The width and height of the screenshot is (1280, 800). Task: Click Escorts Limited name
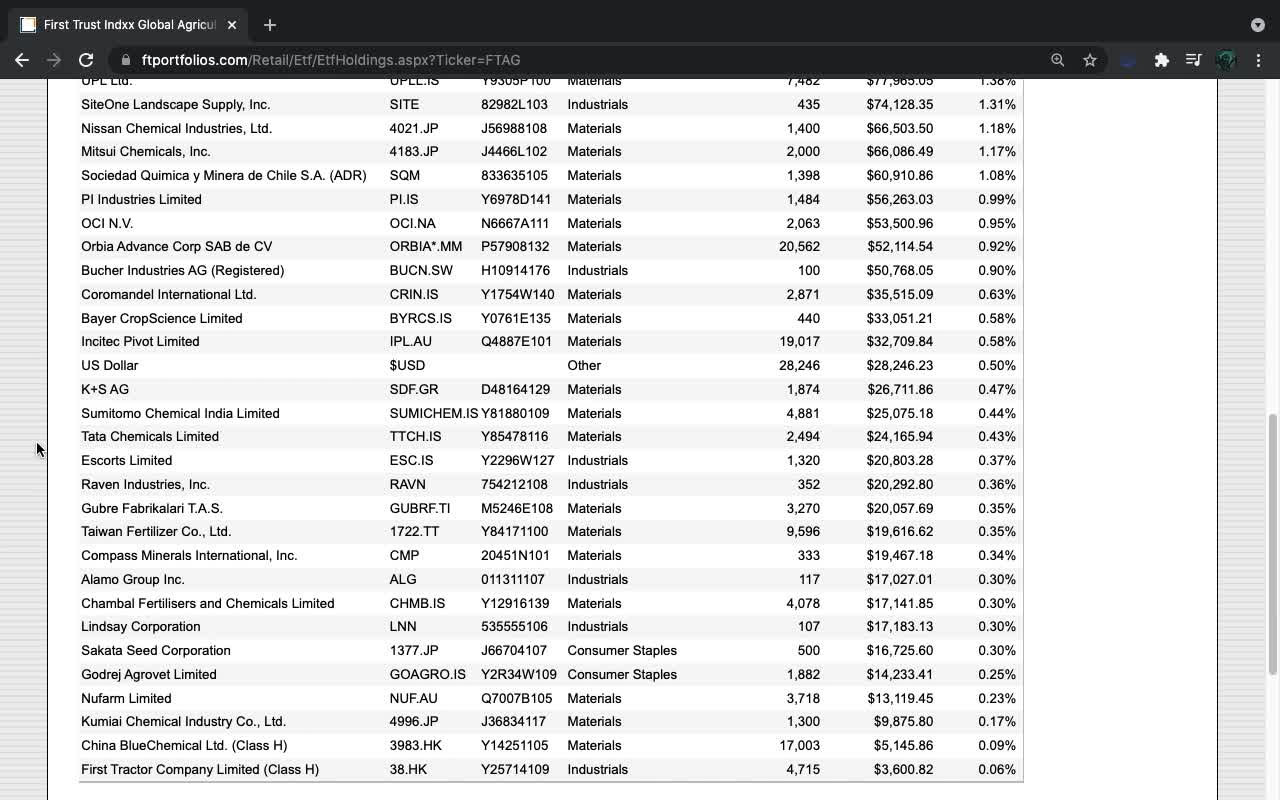(x=127, y=460)
